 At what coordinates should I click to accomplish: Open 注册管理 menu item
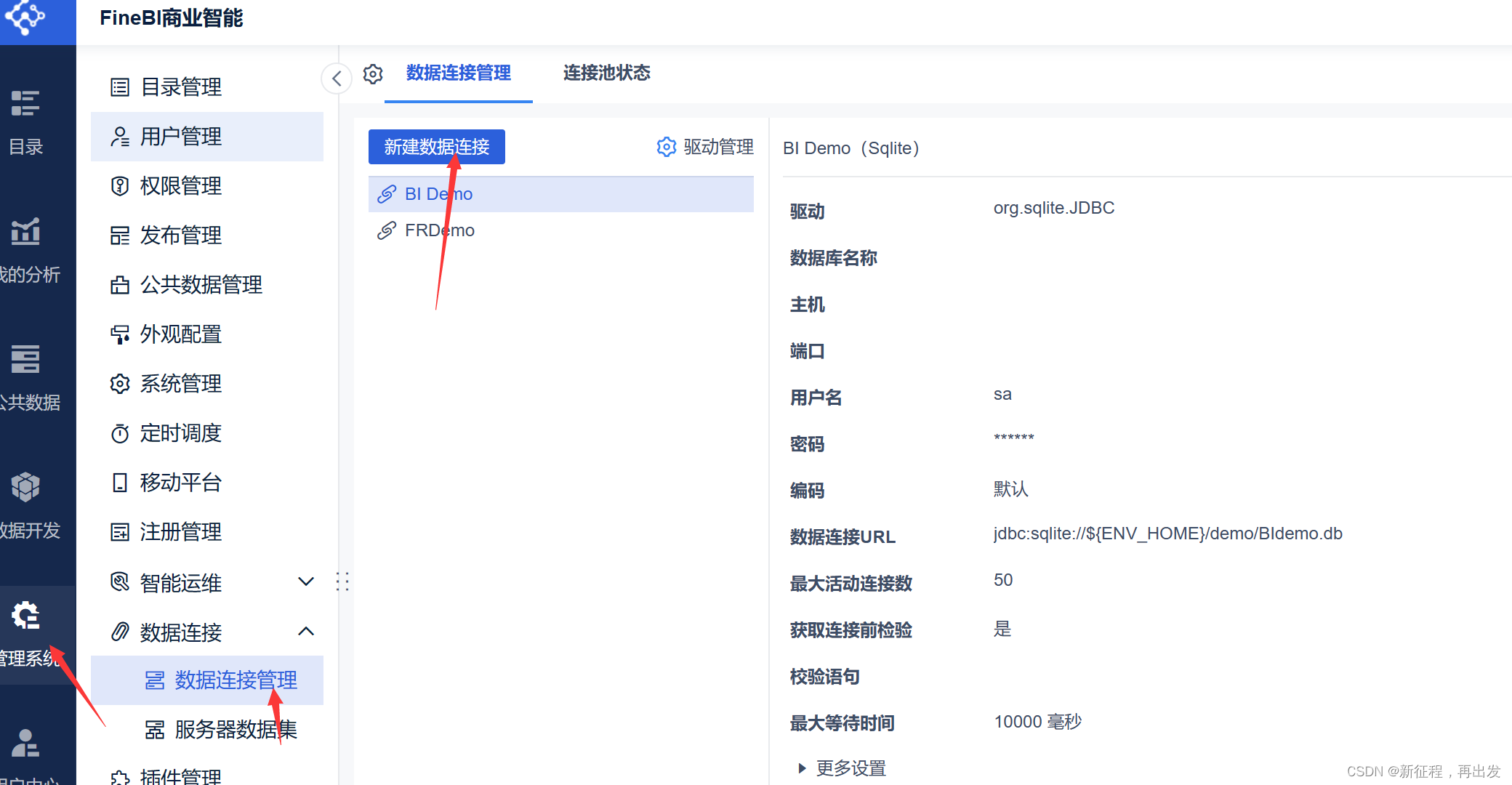tap(207, 532)
